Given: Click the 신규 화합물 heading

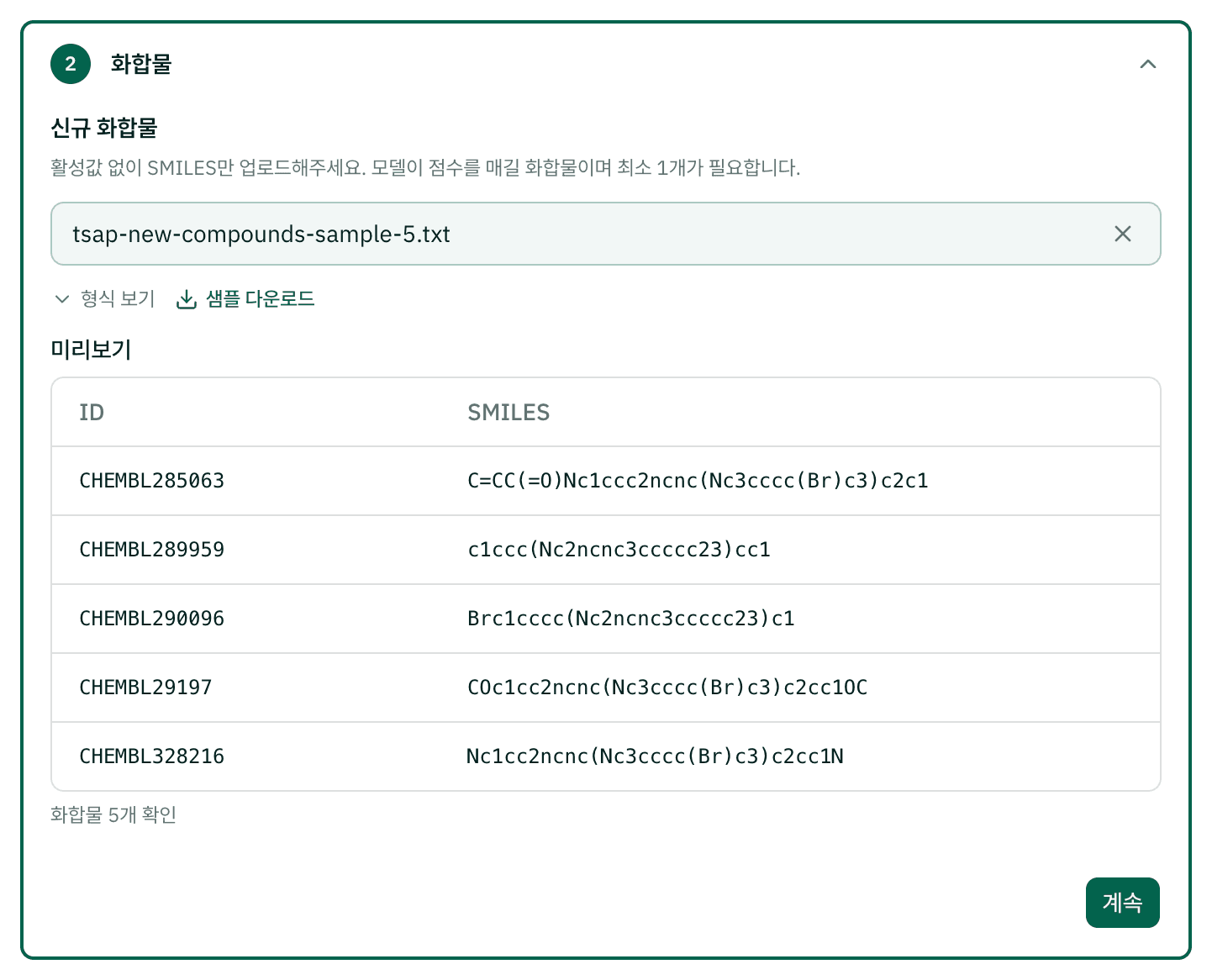Looking at the screenshot, I should tap(104, 128).
